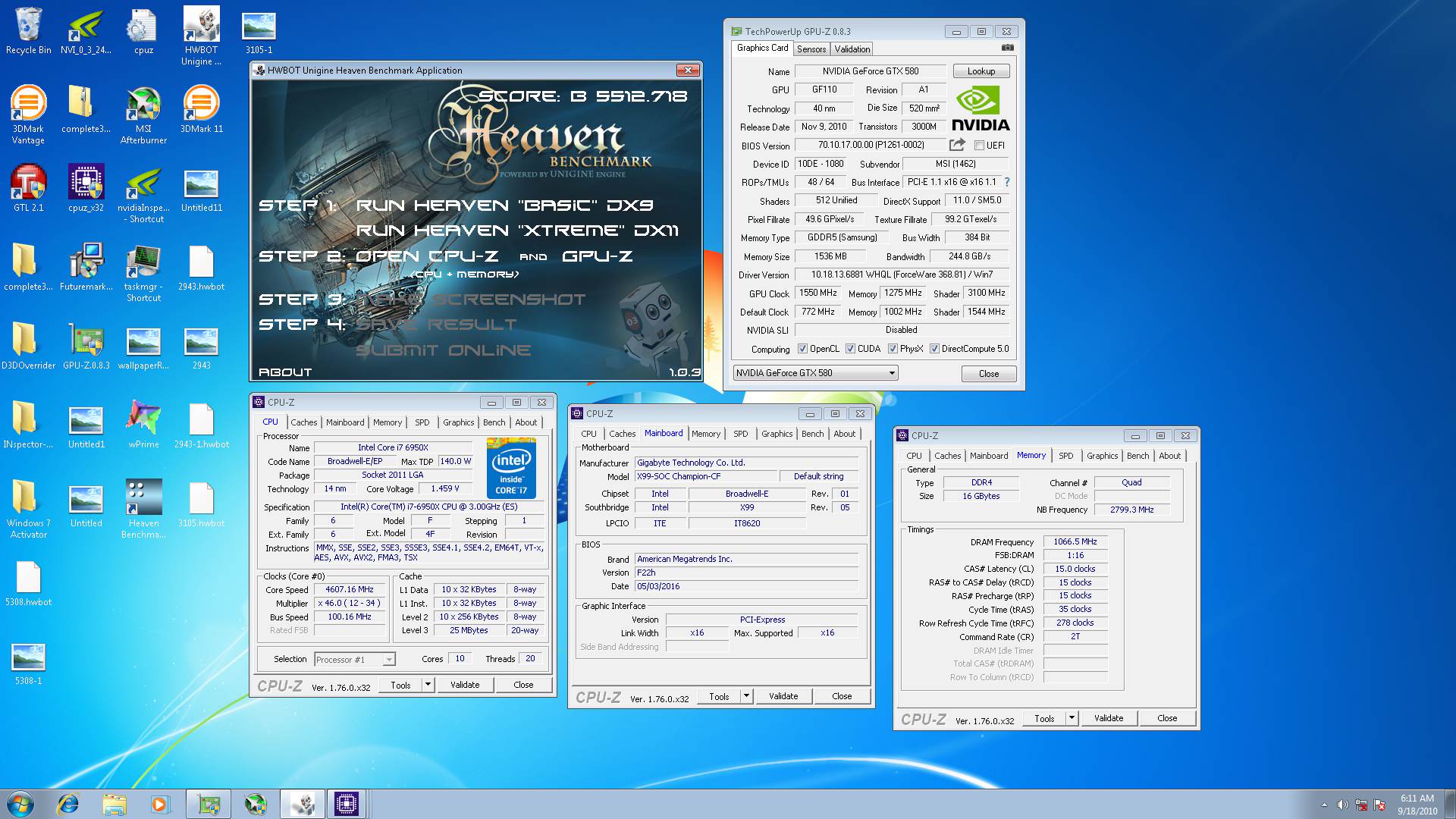Viewport: 1456px width, 819px height.
Task: Click Bus Interface question mark in GPU-Z
Action: pyautogui.click(x=1007, y=182)
